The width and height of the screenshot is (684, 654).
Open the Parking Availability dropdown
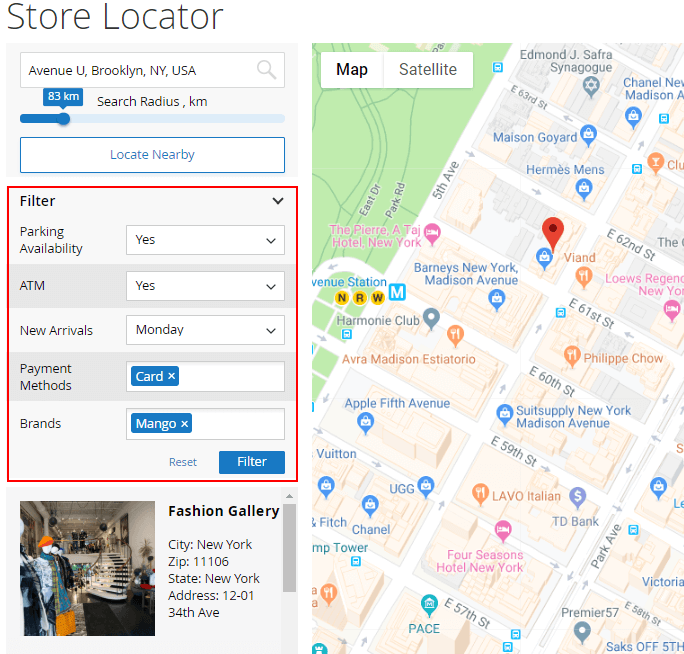[x=205, y=240]
